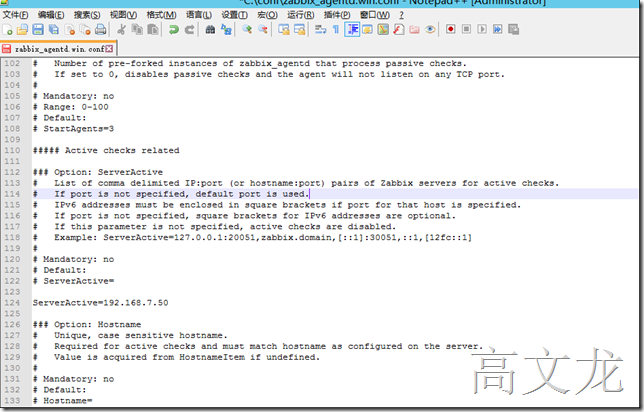The width and height of the screenshot is (644, 412).
Task: Open the user defined language icon
Action: pos(367,30)
